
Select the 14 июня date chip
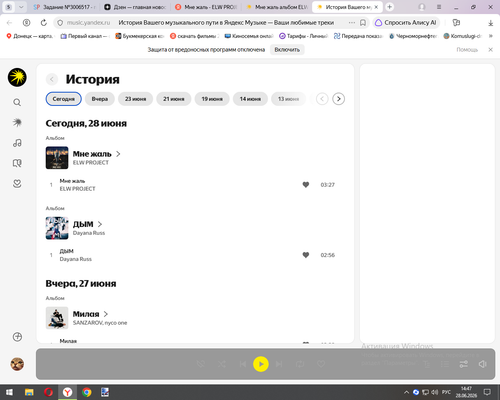[x=250, y=99]
